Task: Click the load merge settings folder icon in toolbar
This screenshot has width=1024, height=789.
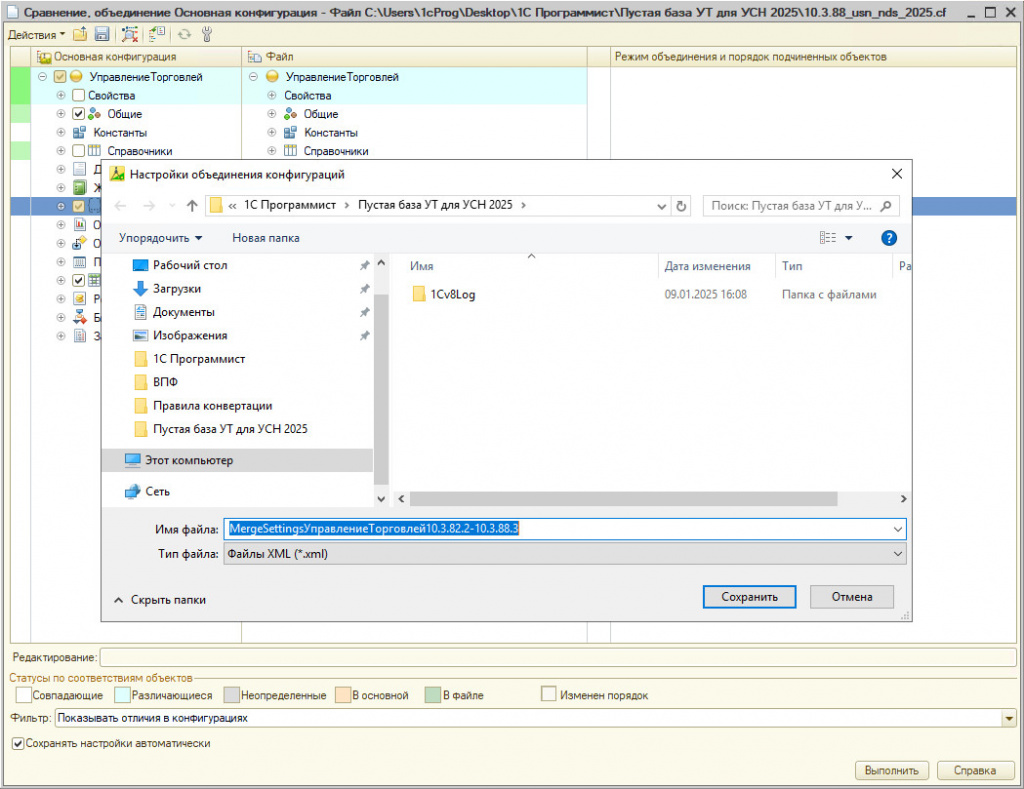Action: (x=80, y=35)
